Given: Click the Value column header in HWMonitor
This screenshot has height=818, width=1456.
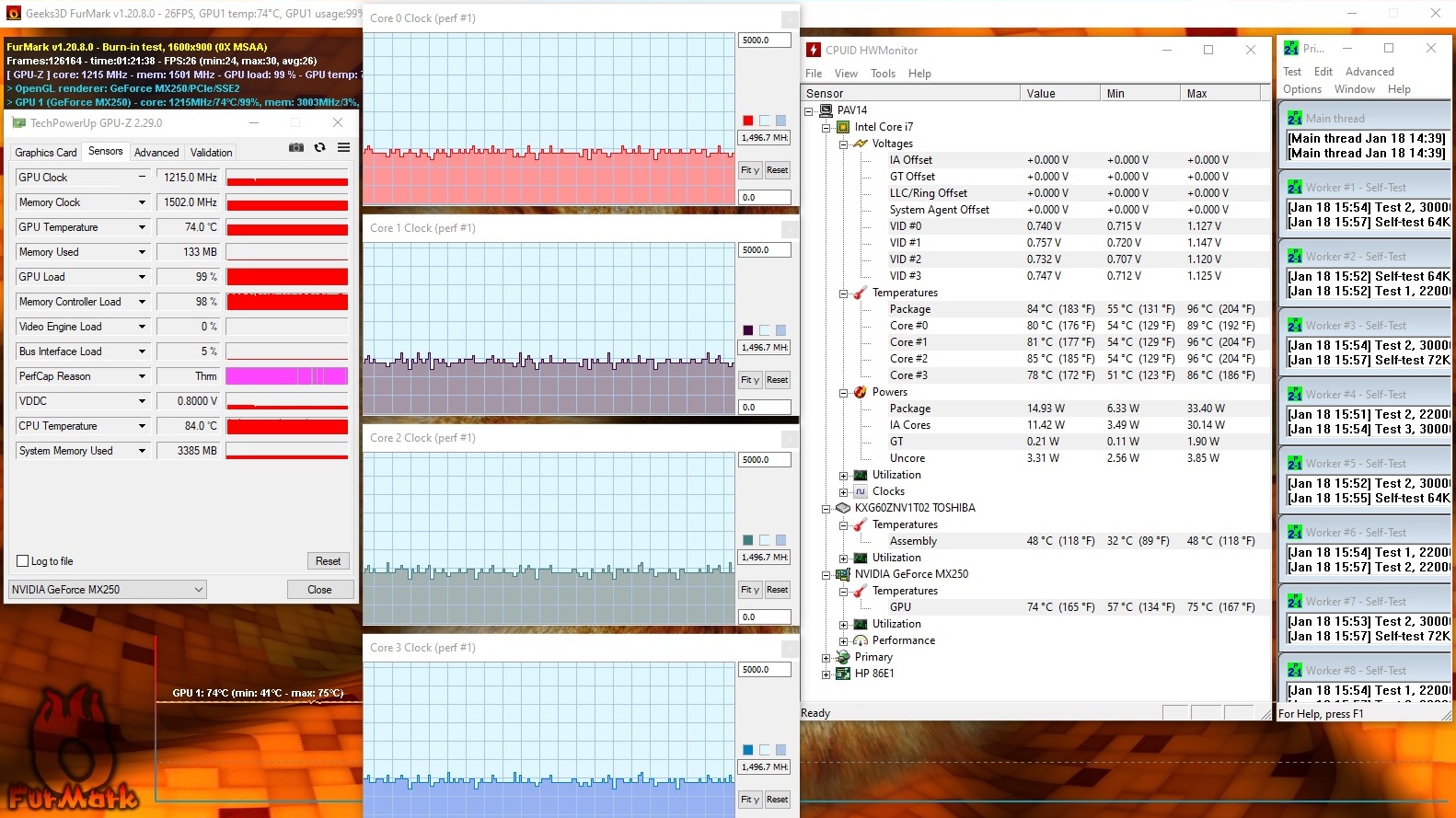Looking at the screenshot, I should coord(1059,93).
